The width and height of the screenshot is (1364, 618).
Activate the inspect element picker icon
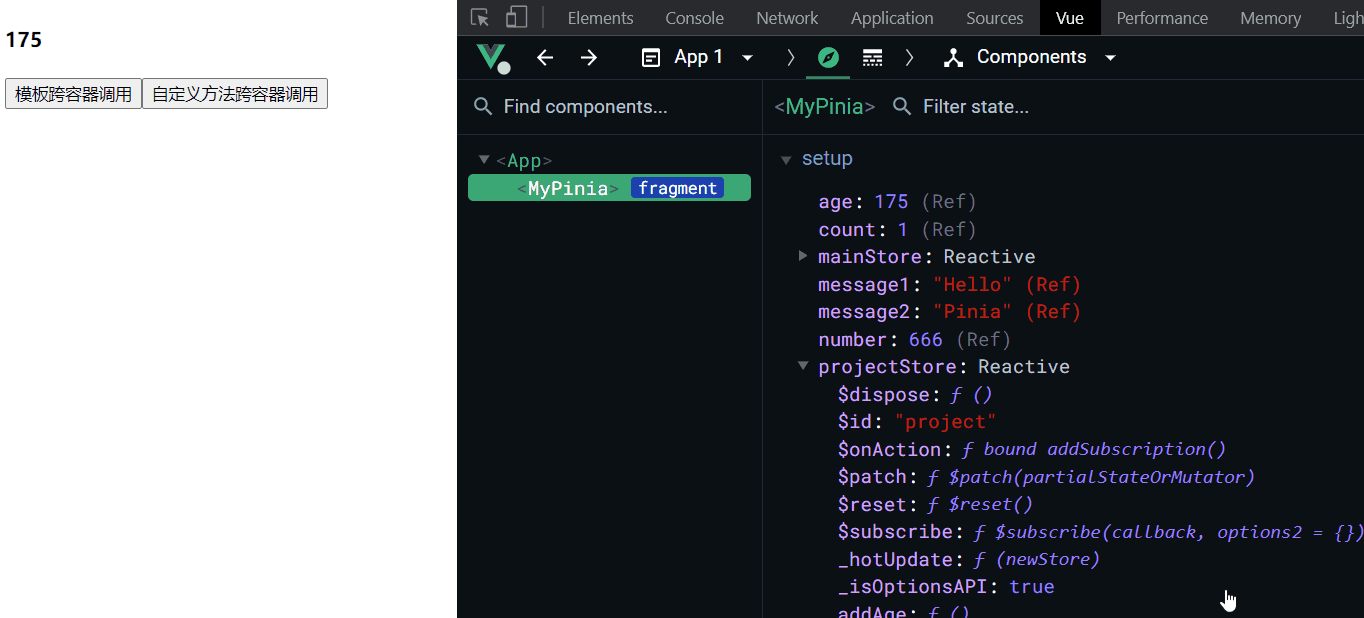tap(480, 17)
